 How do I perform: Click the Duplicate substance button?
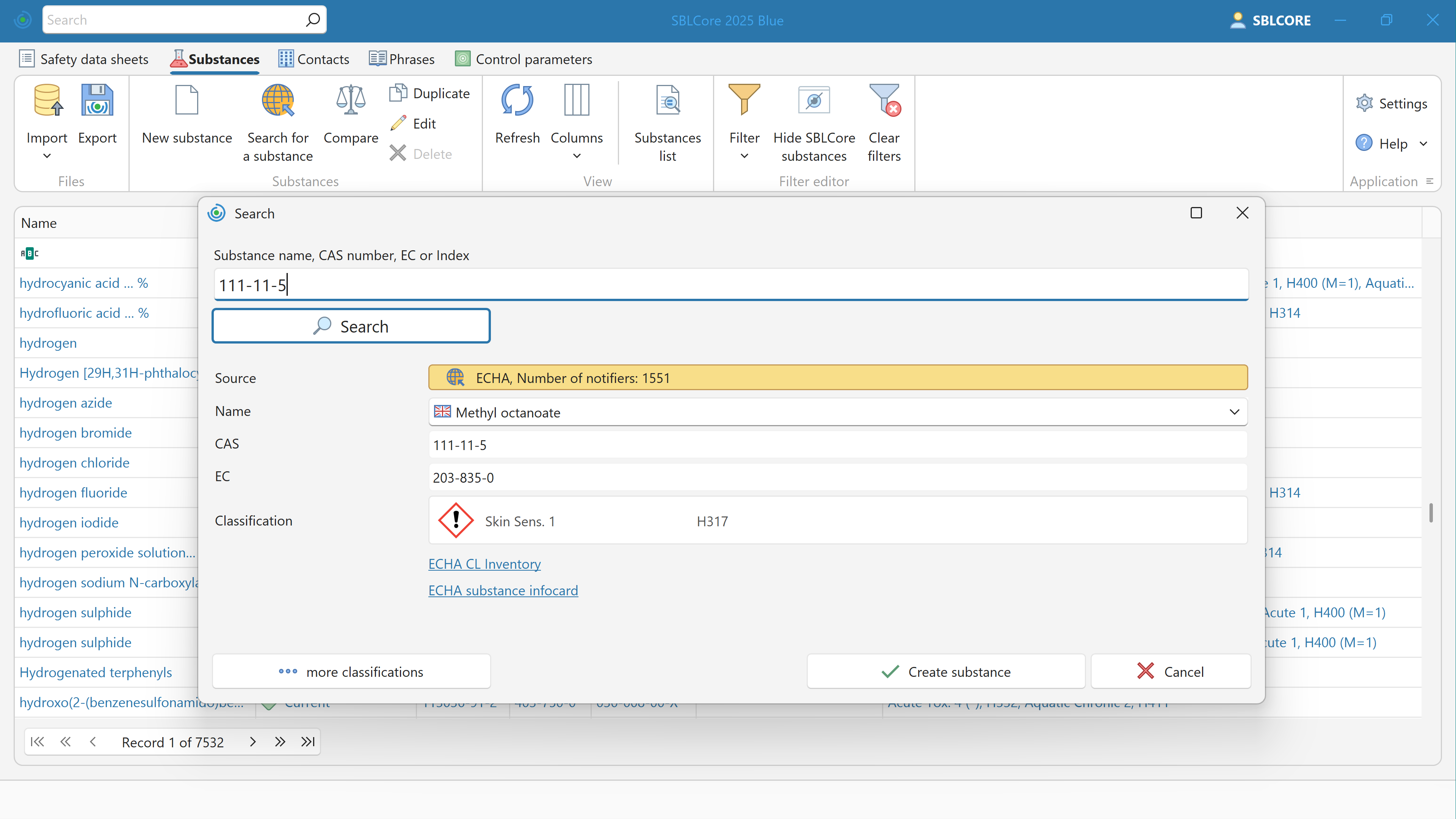click(431, 93)
